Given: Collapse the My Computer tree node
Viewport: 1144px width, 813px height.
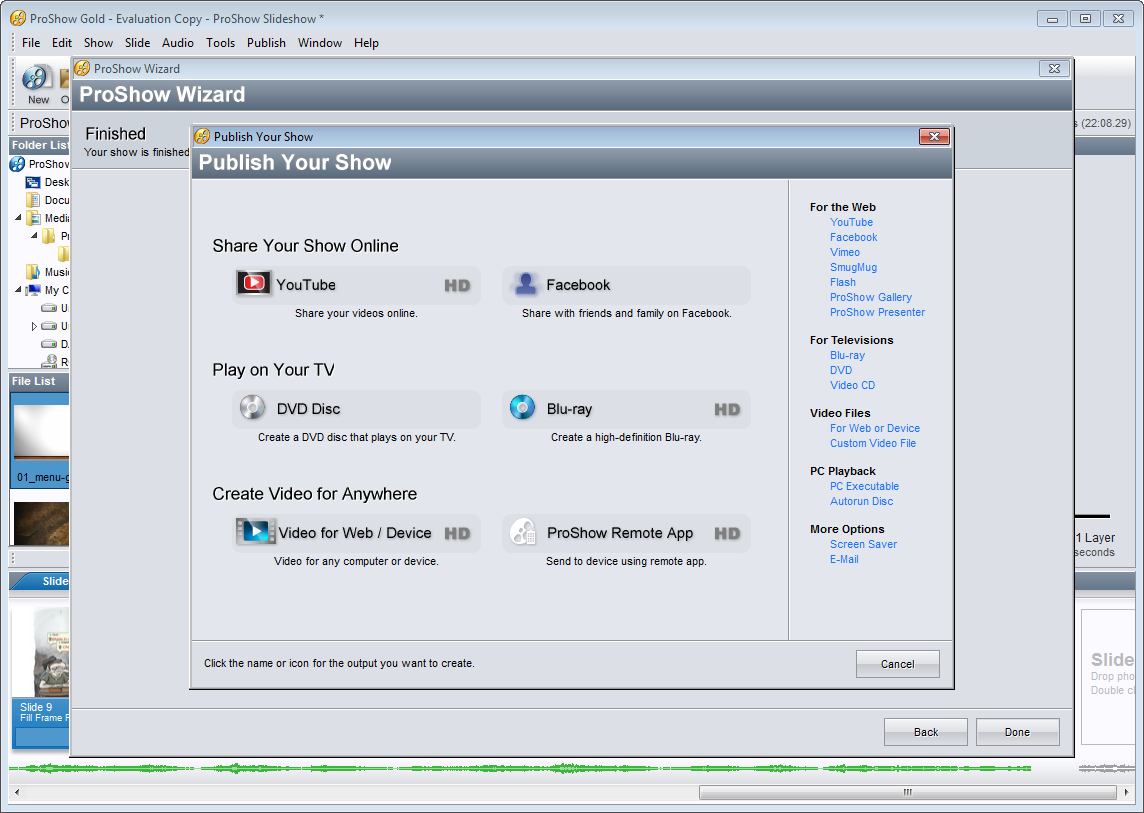Looking at the screenshot, I should click(x=18, y=290).
